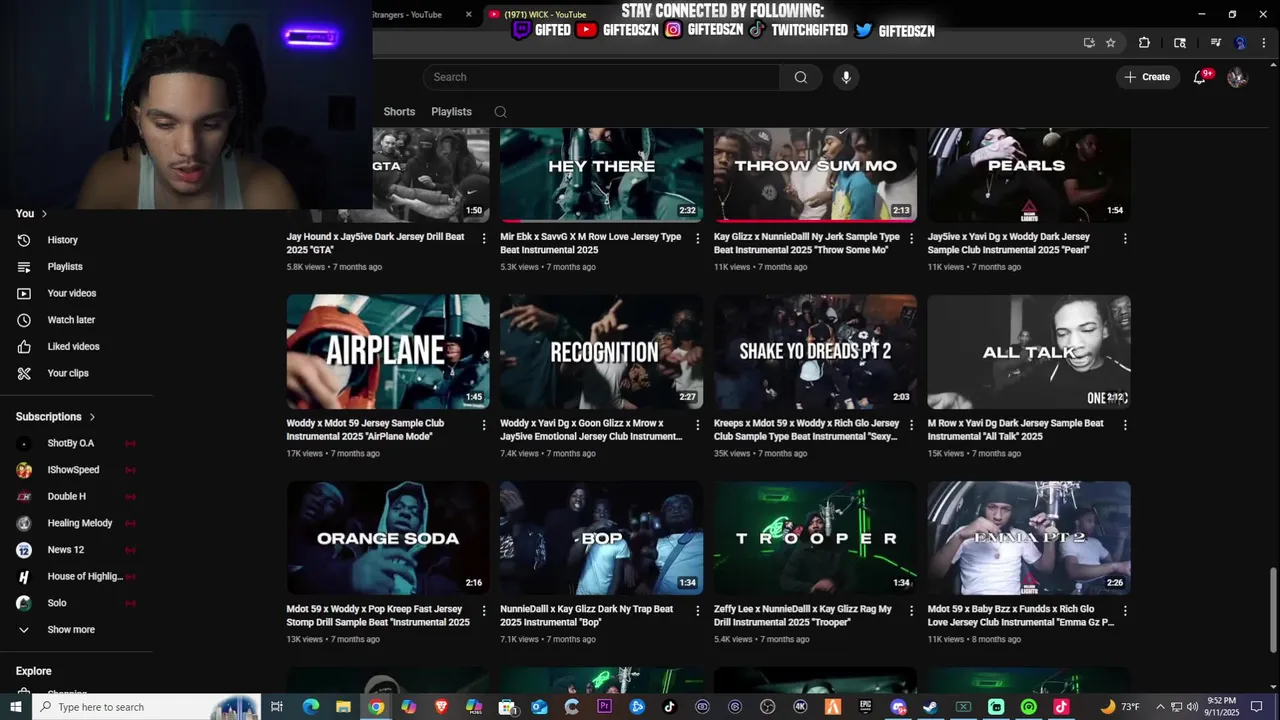Open options menu for "GTA" video

point(484,239)
